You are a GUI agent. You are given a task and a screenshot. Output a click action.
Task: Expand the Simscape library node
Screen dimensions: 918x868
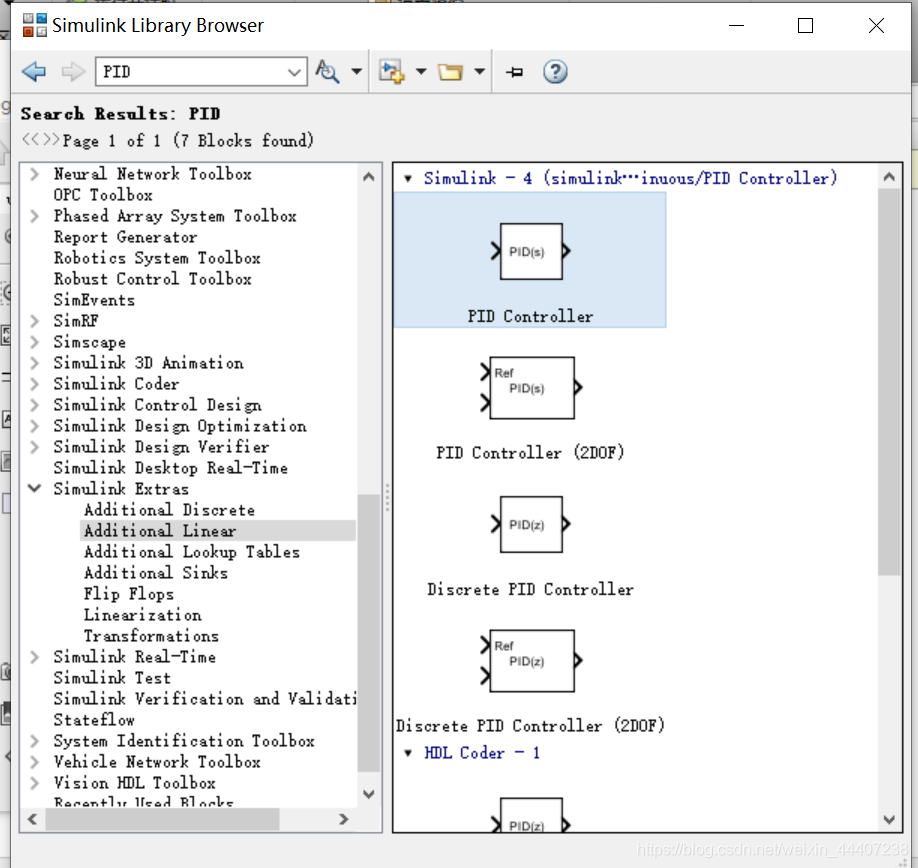pyautogui.click(x=35, y=342)
